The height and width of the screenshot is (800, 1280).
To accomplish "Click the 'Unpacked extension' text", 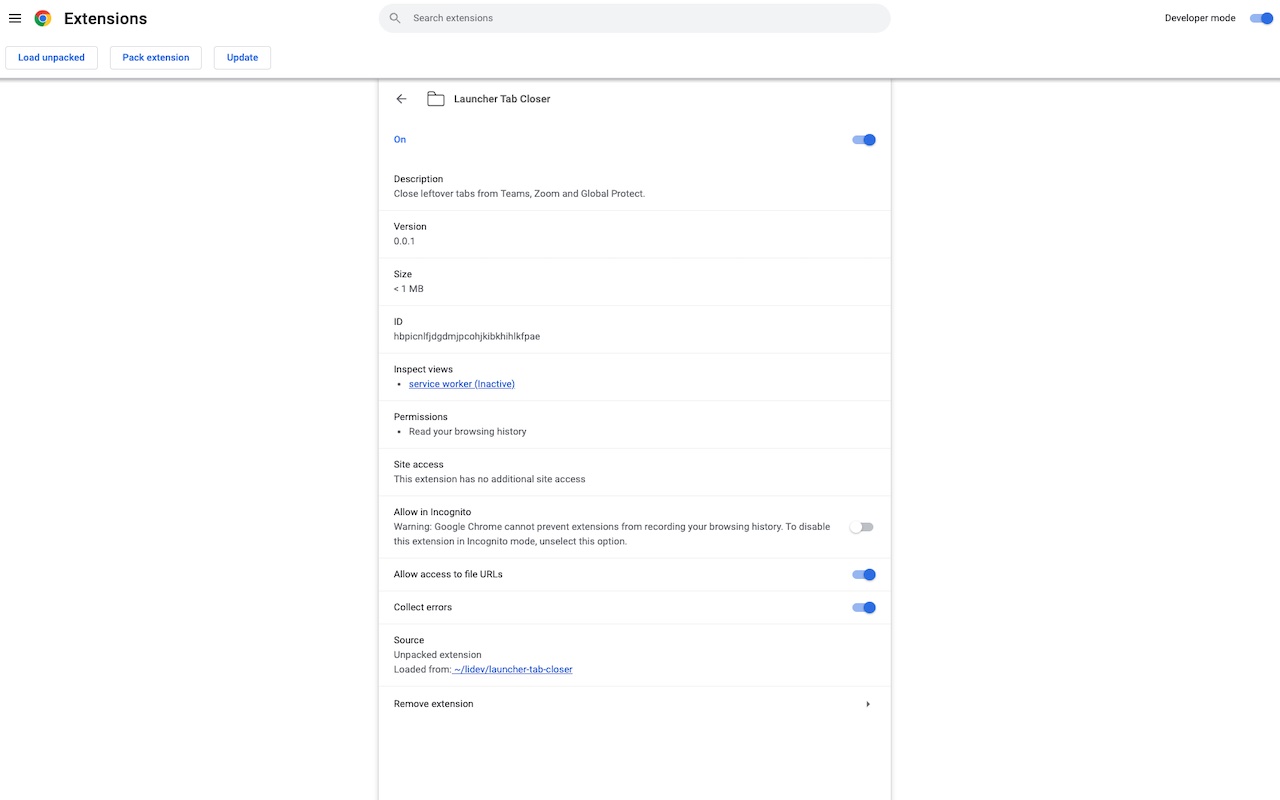I will click(438, 655).
